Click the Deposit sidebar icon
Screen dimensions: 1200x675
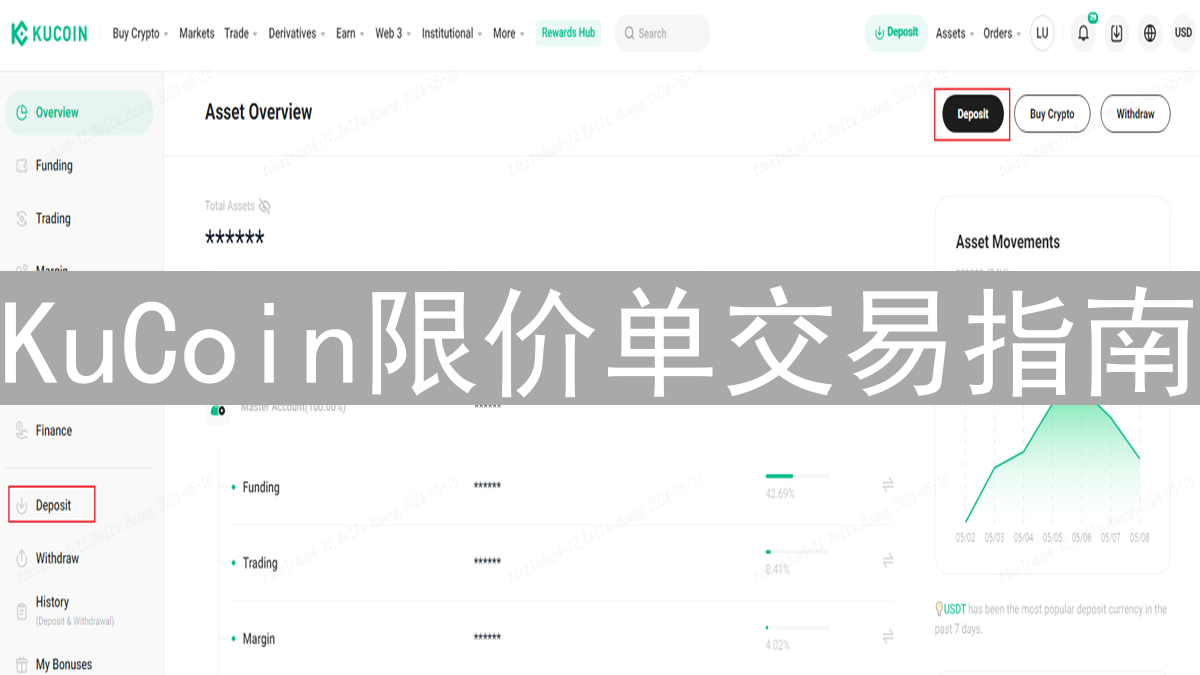coord(21,506)
